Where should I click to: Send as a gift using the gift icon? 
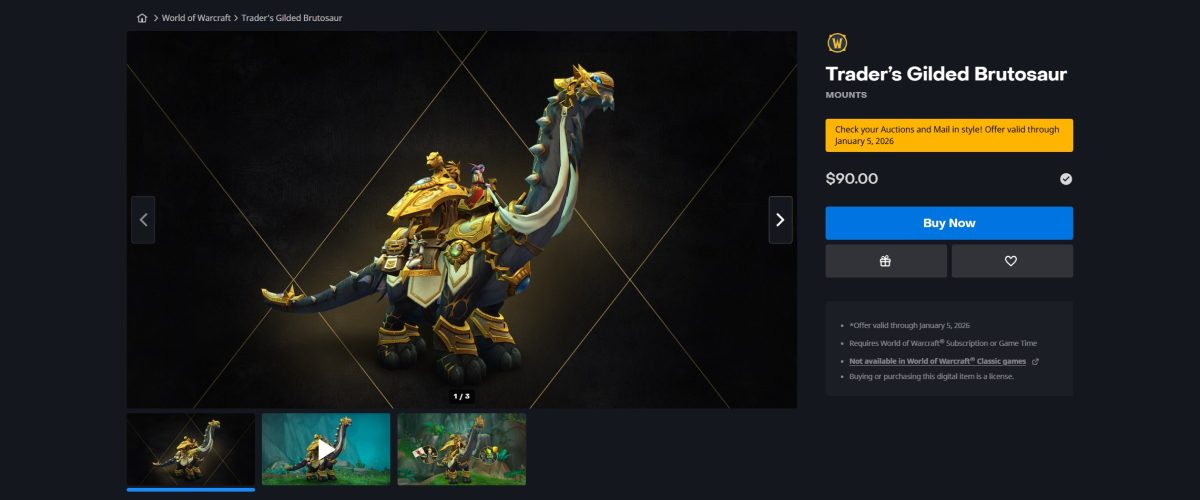(886, 261)
